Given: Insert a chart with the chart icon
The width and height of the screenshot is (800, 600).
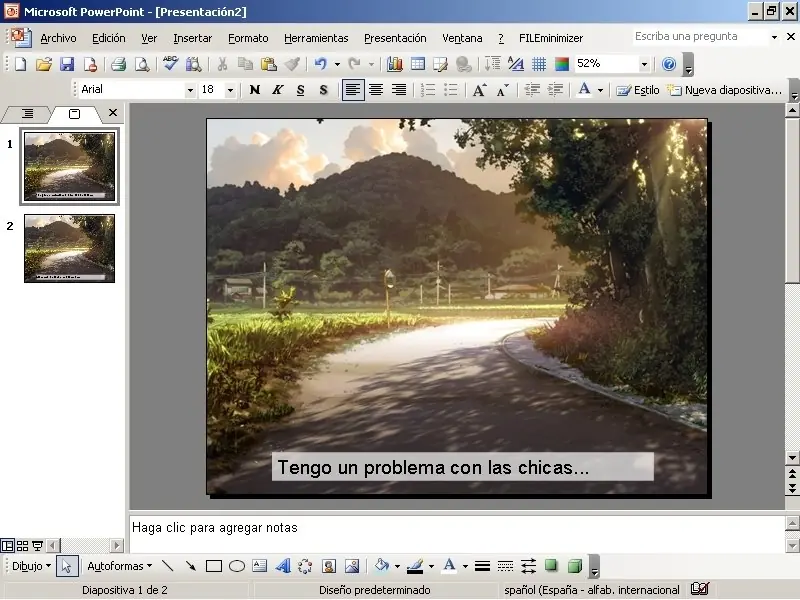Looking at the screenshot, I should coord(395,64).
